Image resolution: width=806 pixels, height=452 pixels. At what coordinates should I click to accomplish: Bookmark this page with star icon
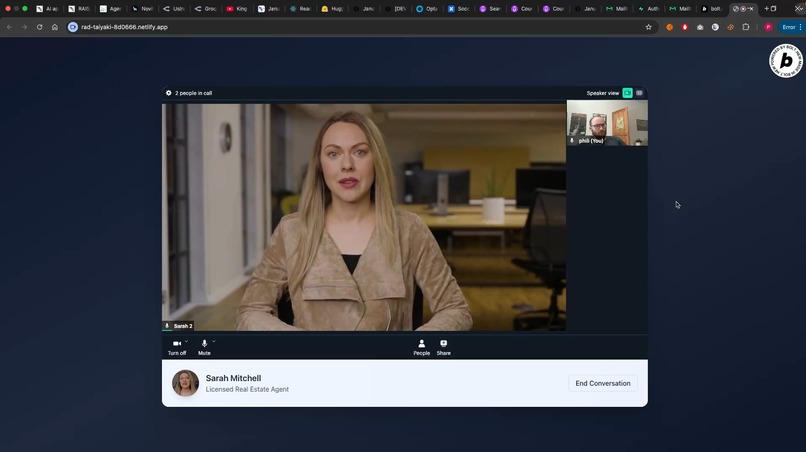pos(649,27)
